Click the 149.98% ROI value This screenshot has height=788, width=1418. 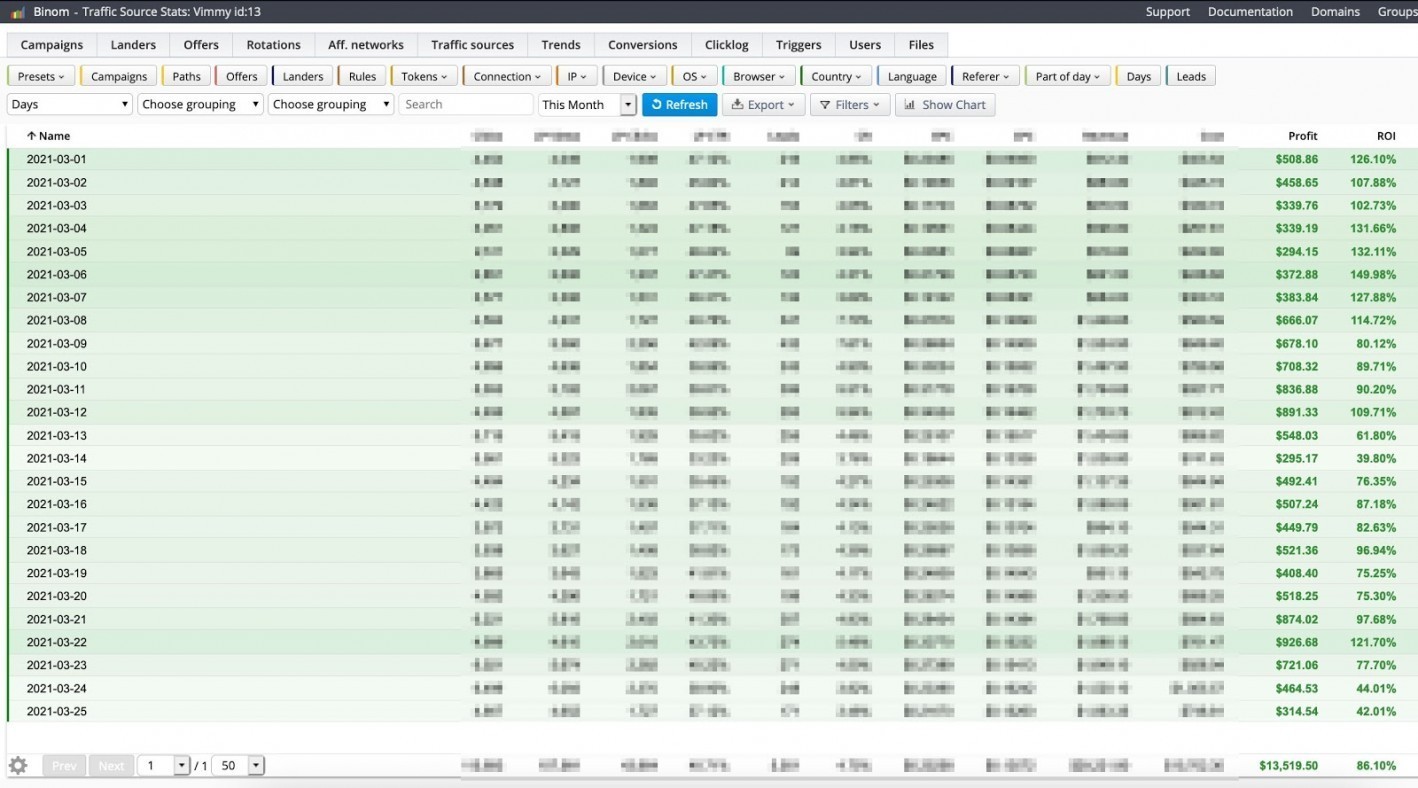[1372, 274]
